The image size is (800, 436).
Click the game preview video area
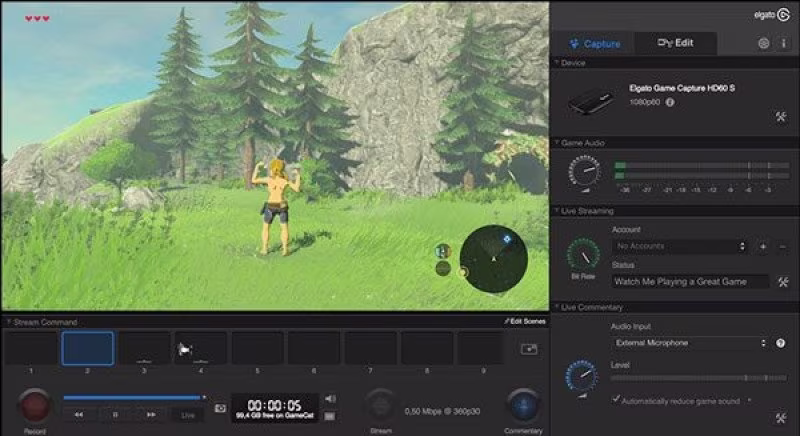[x=275, y=156]
